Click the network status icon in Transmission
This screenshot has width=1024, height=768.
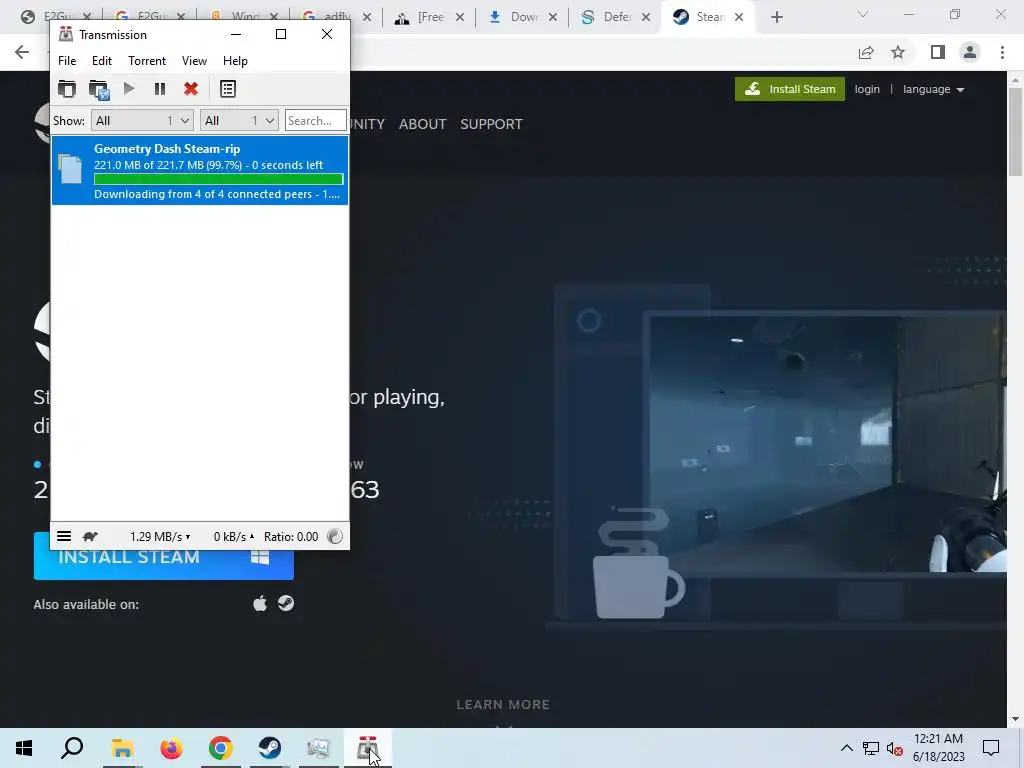(x=334, y=536)
